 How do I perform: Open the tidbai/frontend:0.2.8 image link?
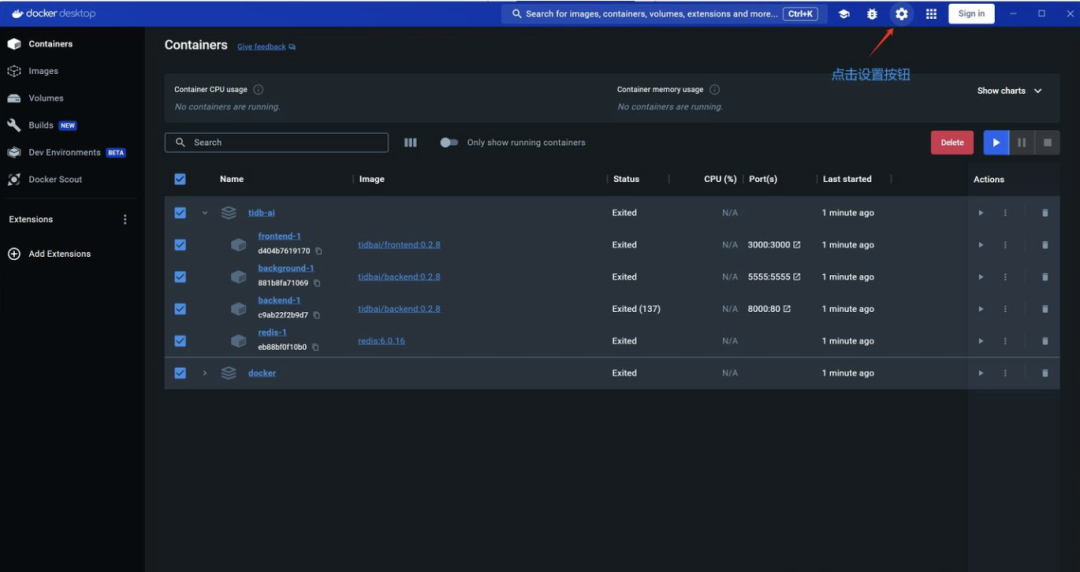(399, 245)
